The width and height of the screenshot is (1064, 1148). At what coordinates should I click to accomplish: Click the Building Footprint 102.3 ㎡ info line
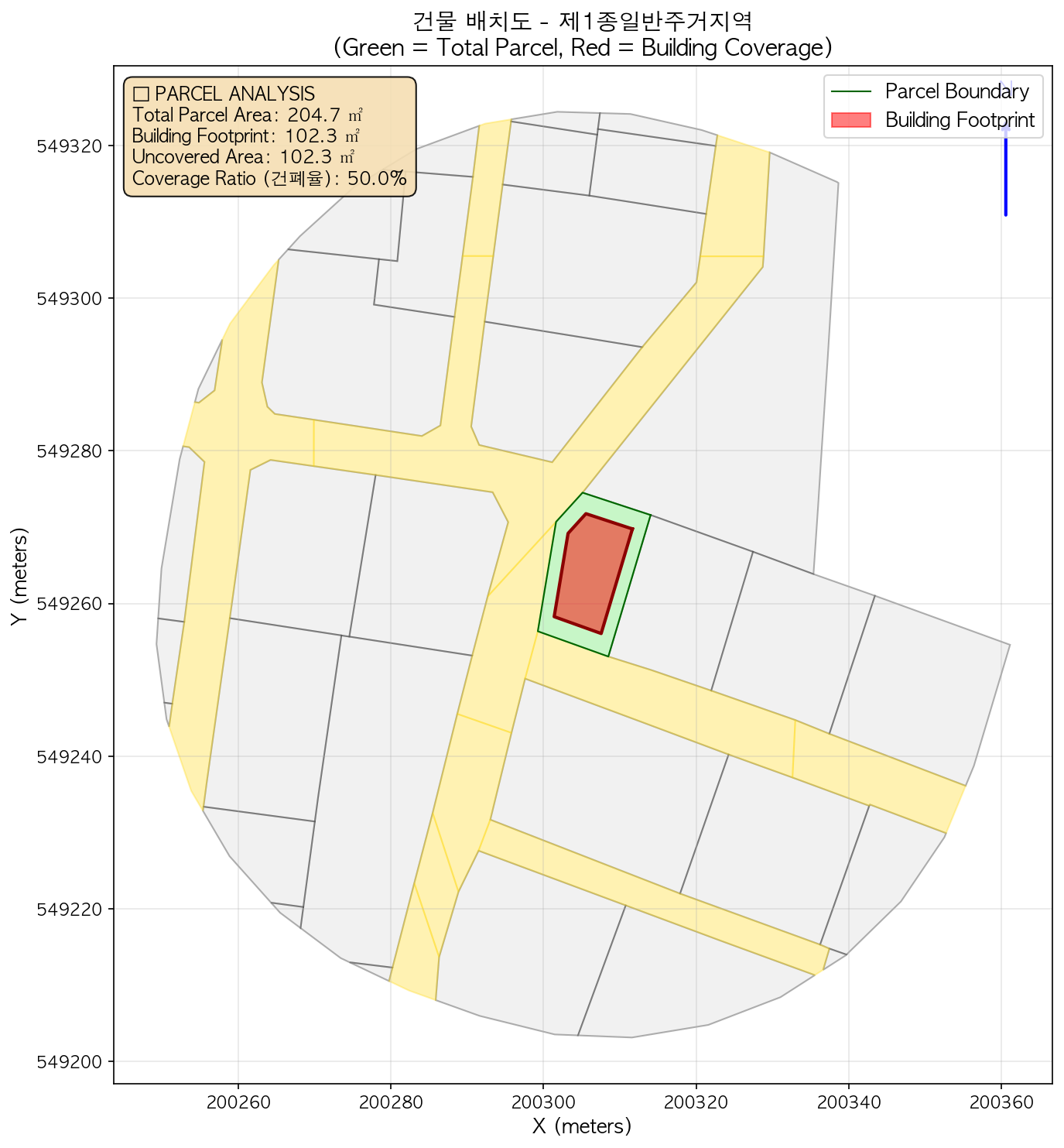click(x=246, y=136)
